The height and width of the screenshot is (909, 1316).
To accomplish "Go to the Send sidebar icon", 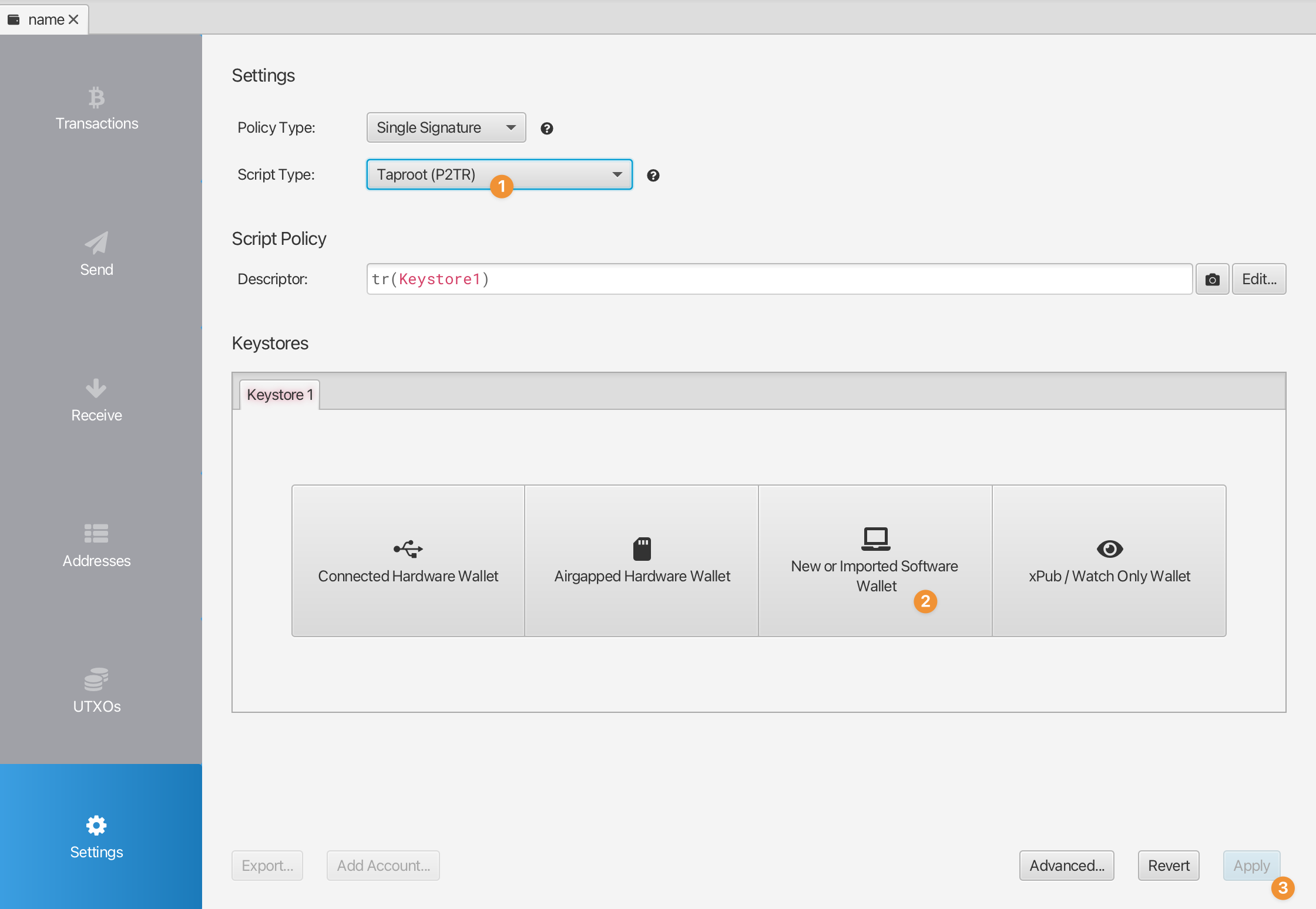I will (97, 254).
